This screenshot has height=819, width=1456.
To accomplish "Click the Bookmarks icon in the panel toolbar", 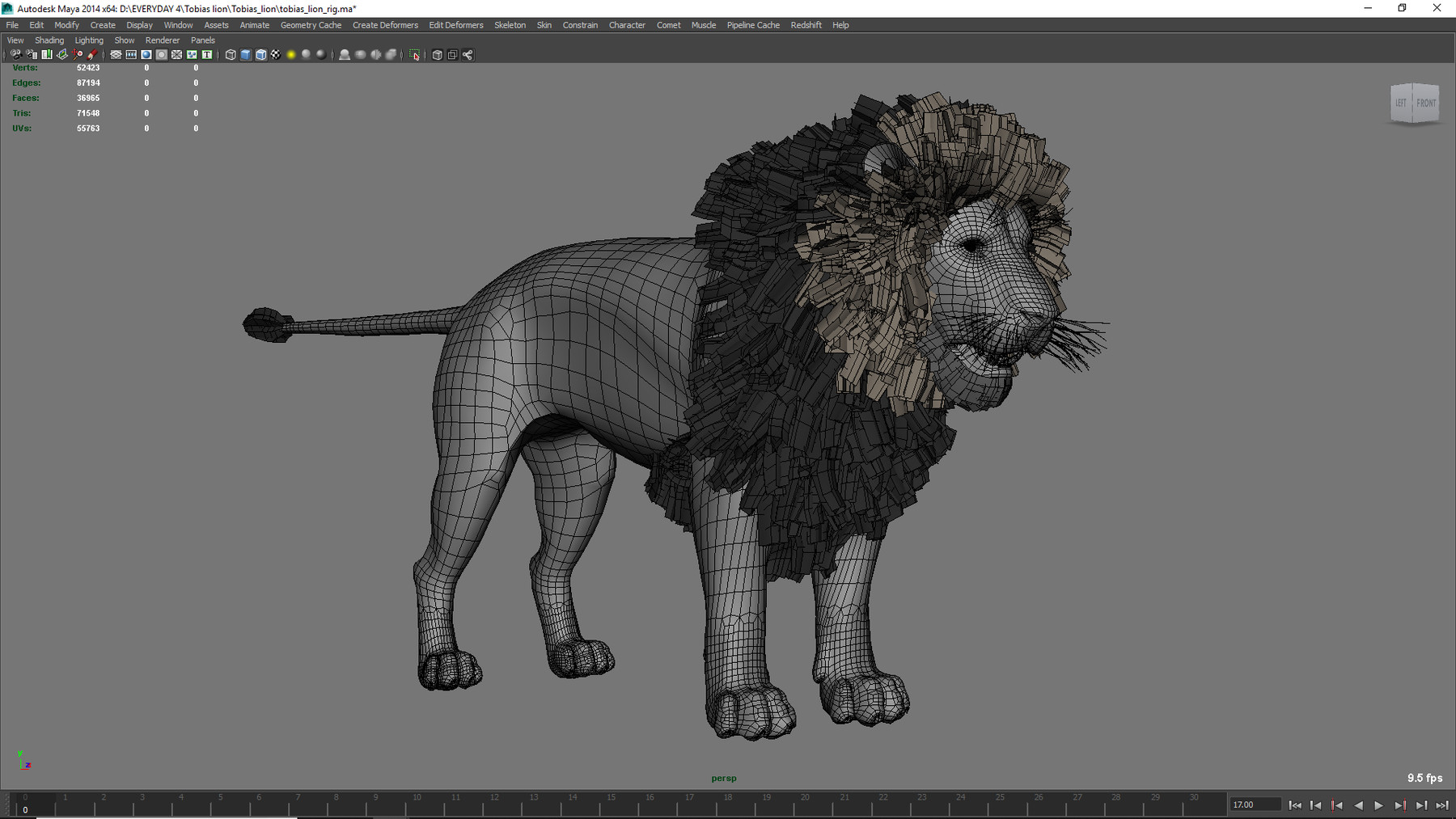I will click(x=47, y=55).
